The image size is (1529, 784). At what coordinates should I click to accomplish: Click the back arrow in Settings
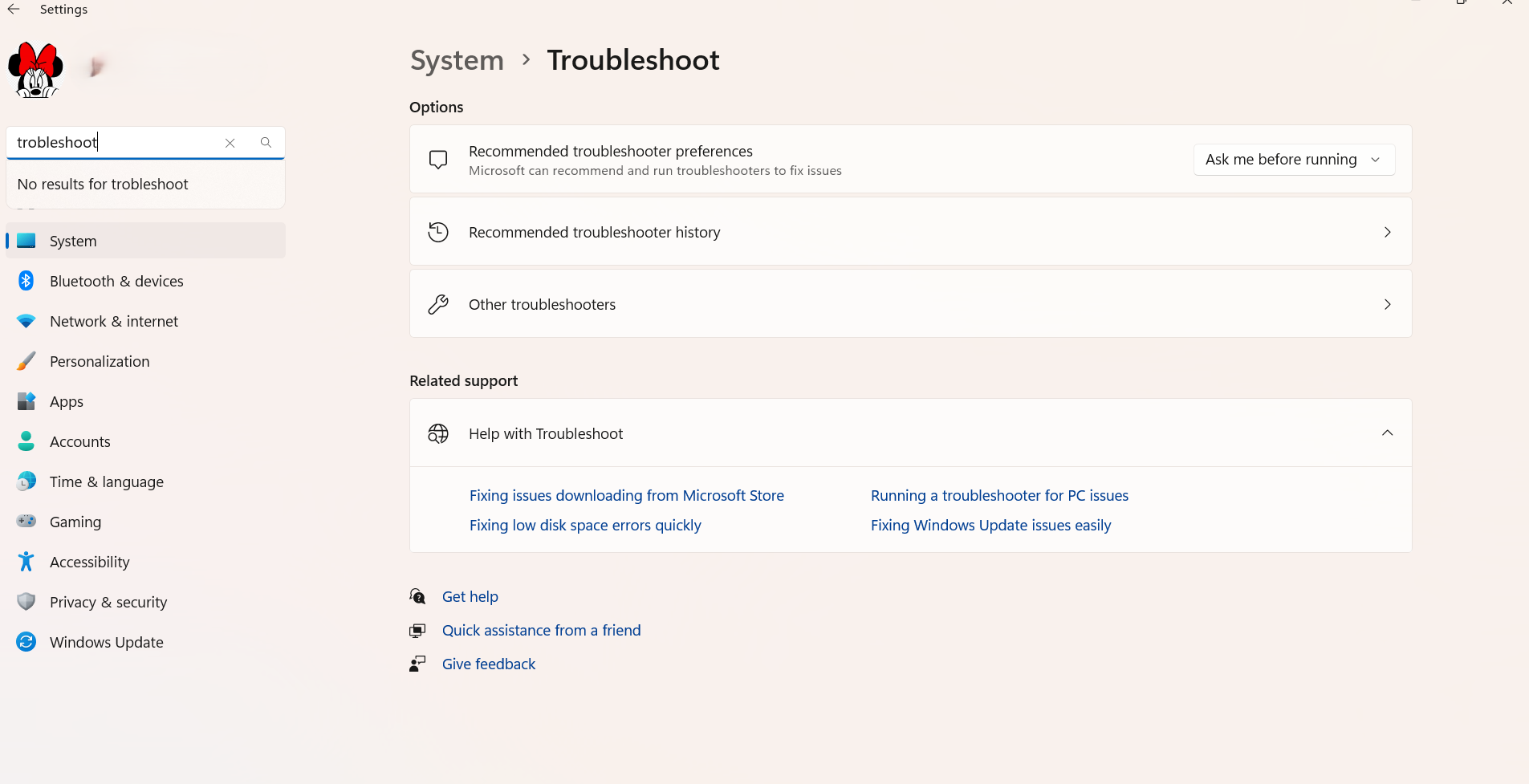[x=14, y=10]
